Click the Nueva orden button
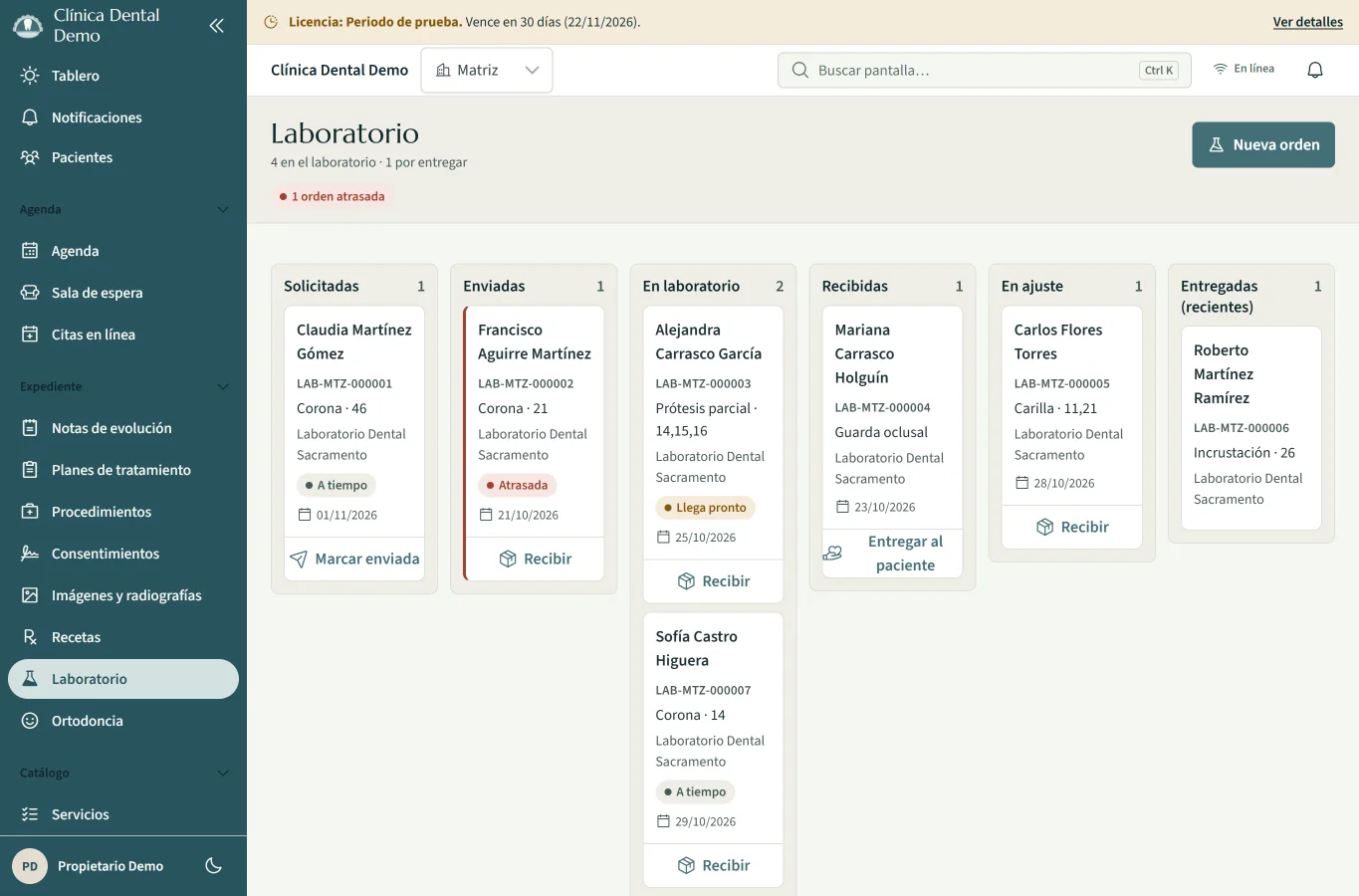Viewport: 1359px width, 896px height. point(1263,145)
